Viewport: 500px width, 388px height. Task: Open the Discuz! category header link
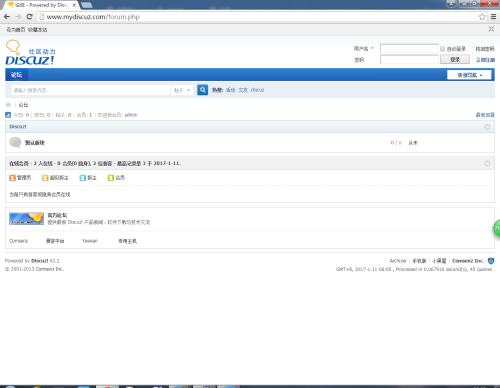tap(18, 127)
